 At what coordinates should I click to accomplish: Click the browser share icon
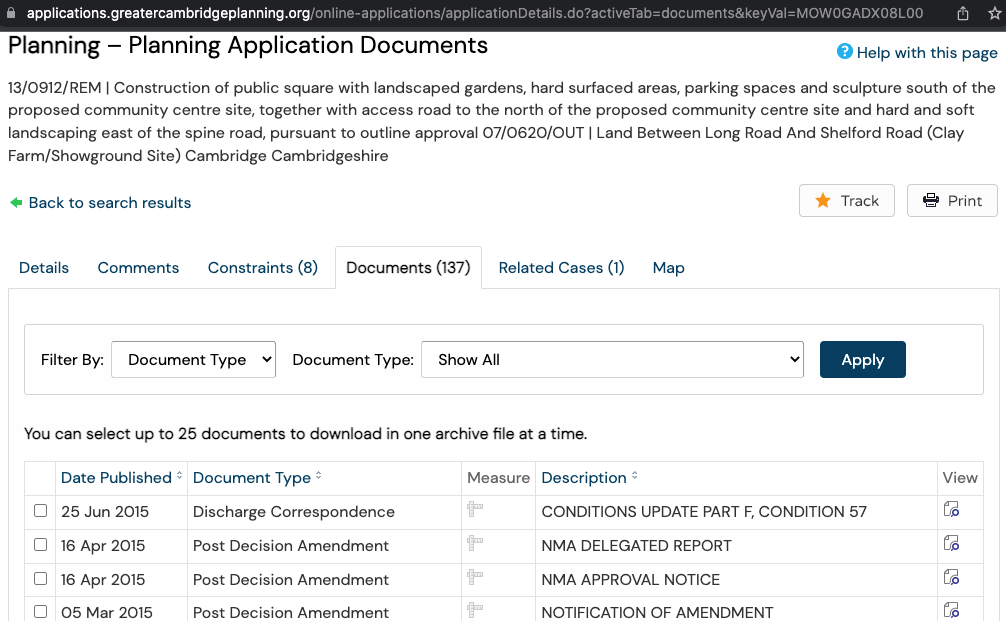tap(963, 14)
